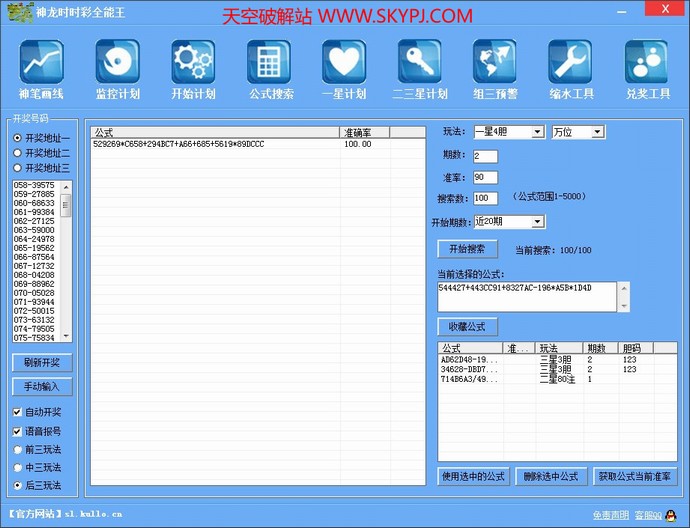
Task: Click the 开始计划 gears icon
Action: pyautogui.click(x=193, y=63)
